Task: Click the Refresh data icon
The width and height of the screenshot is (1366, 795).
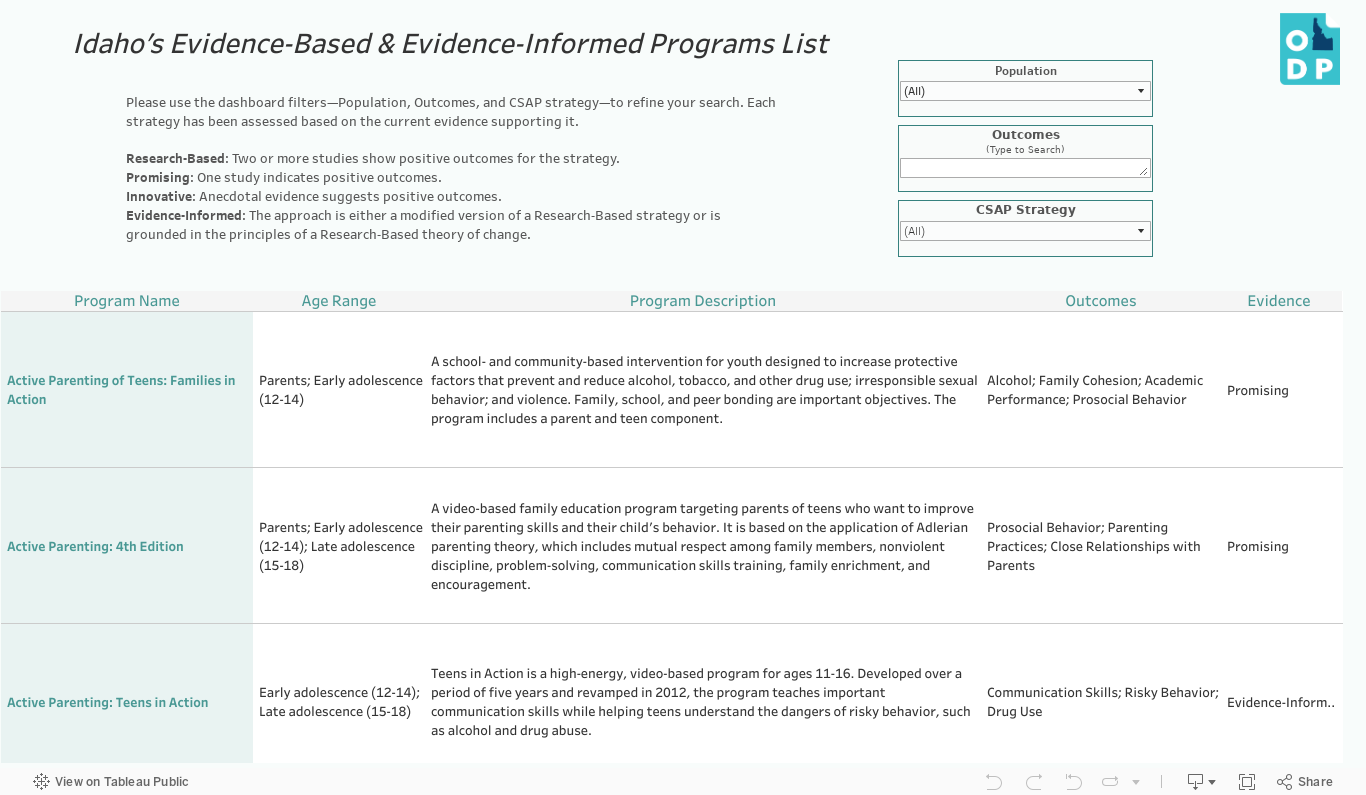Action: coord(1110,782)
